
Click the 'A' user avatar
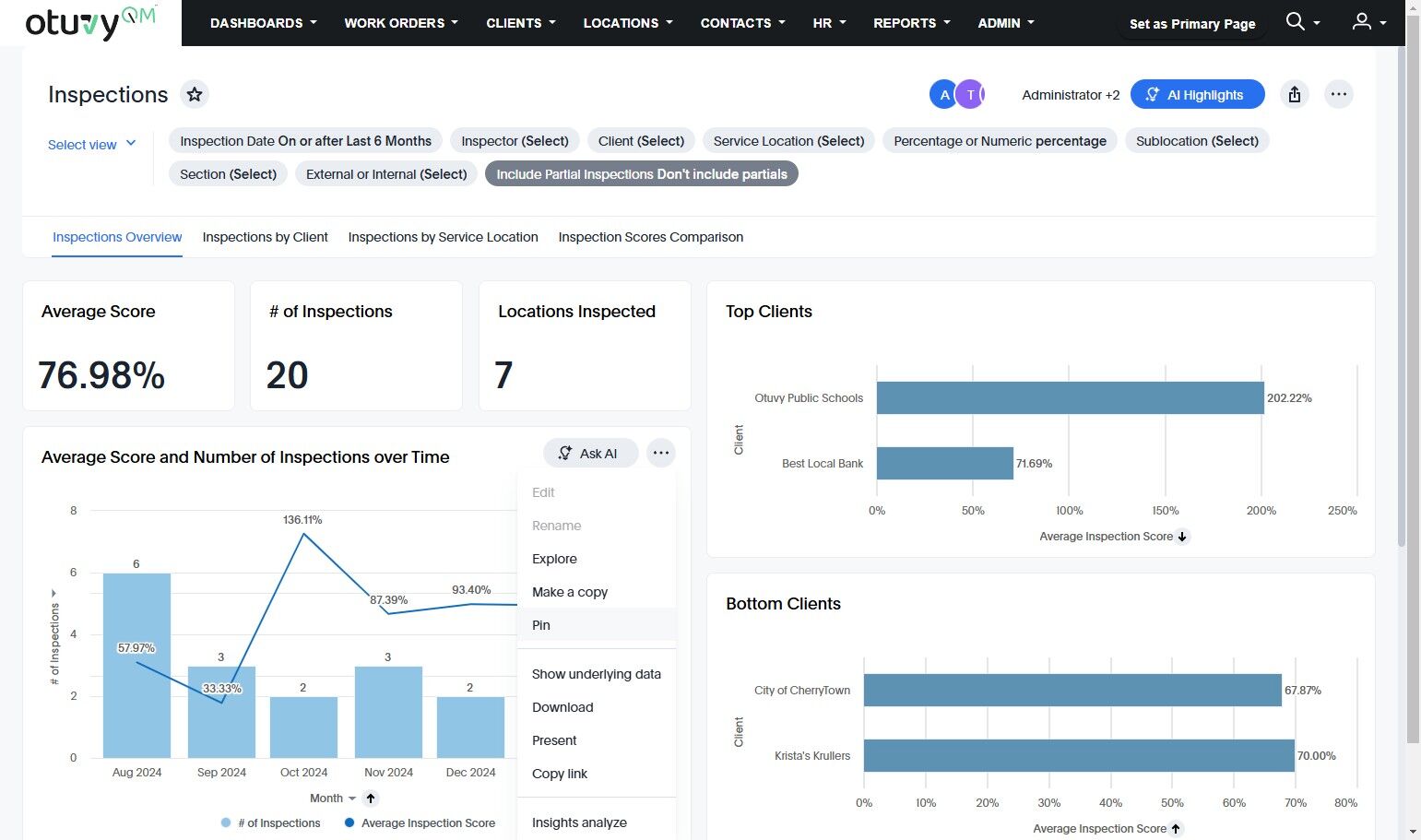[x=943, y=94]
